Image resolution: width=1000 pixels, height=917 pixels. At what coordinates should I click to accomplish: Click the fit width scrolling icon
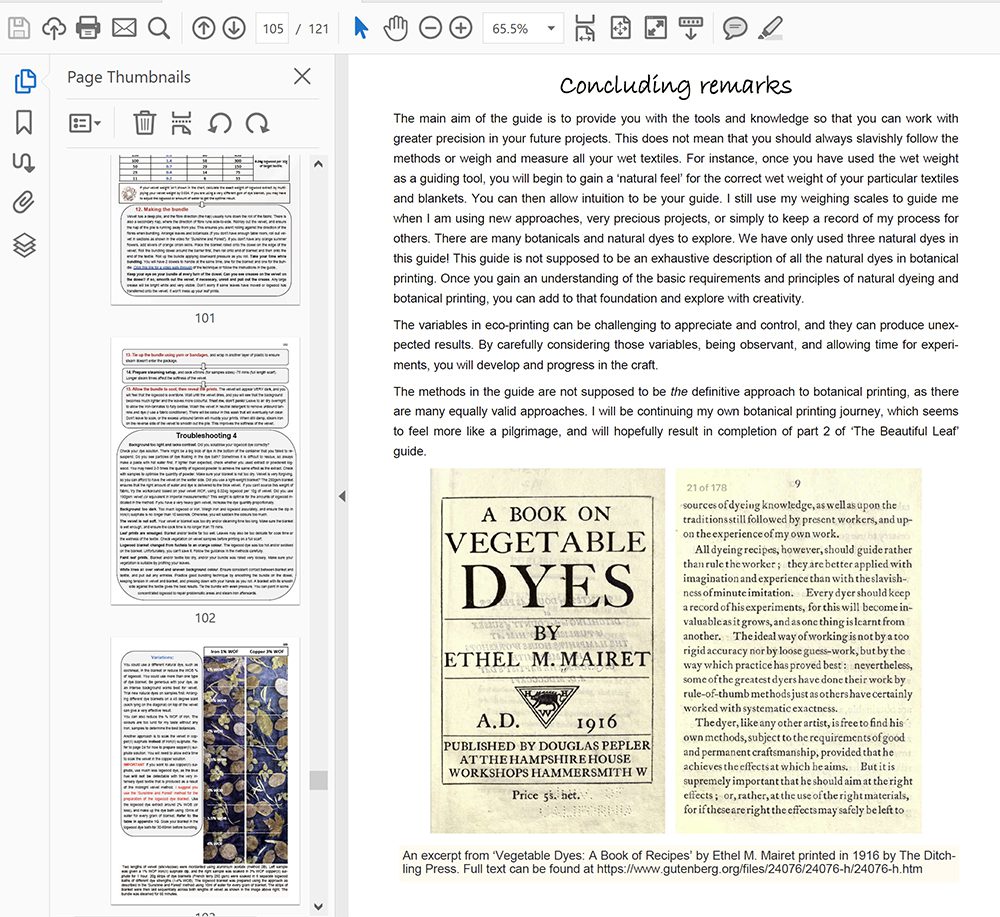(585, 28)
